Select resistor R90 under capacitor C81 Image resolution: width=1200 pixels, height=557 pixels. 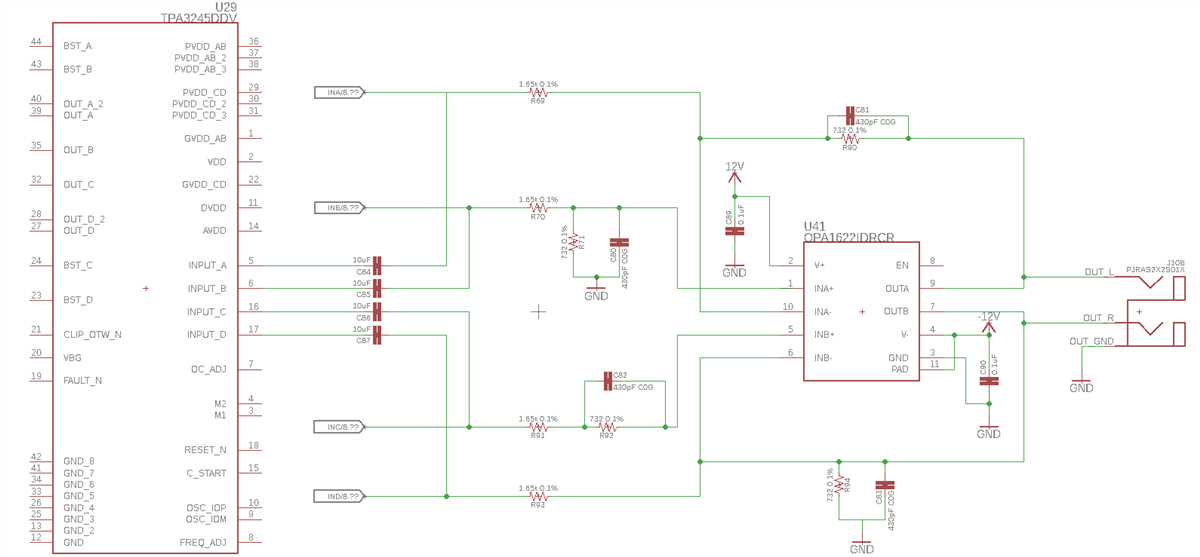tap(850, 139)
